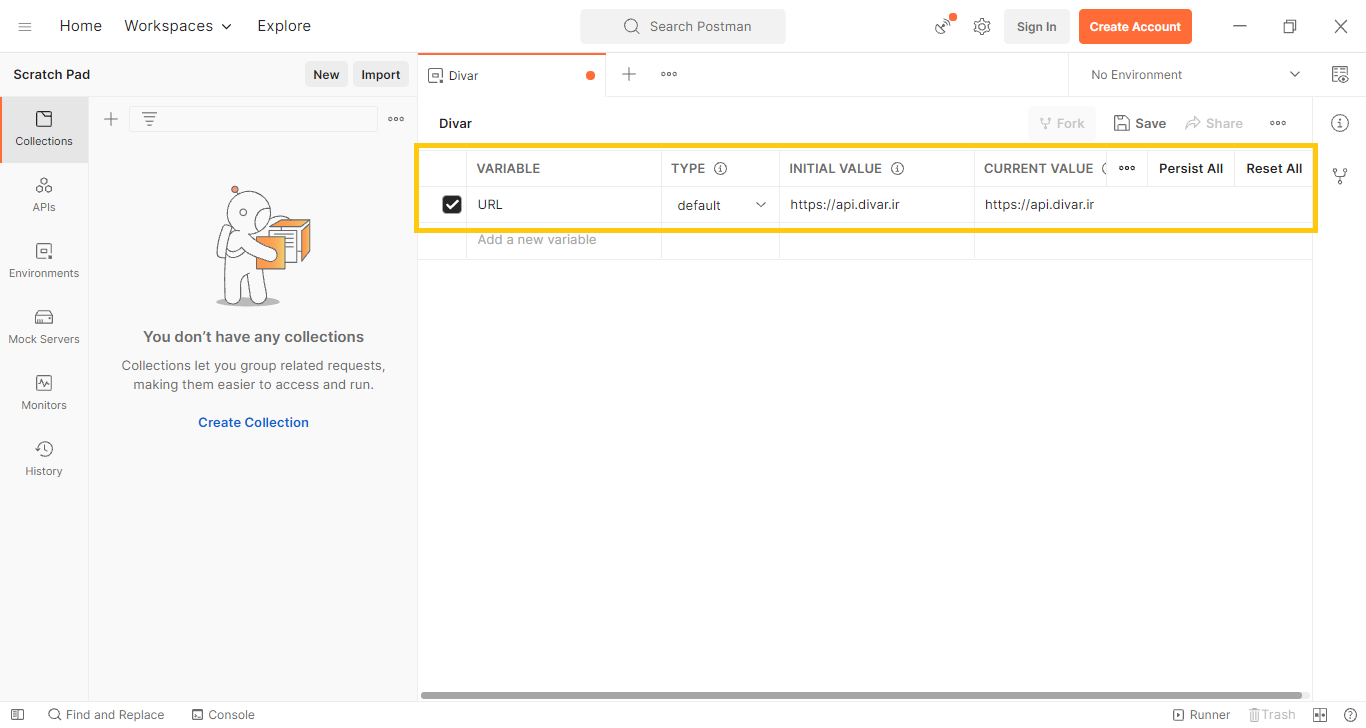Open the No Environment selector
This screenshot has width=1366, height=728.
point(1195,75)
